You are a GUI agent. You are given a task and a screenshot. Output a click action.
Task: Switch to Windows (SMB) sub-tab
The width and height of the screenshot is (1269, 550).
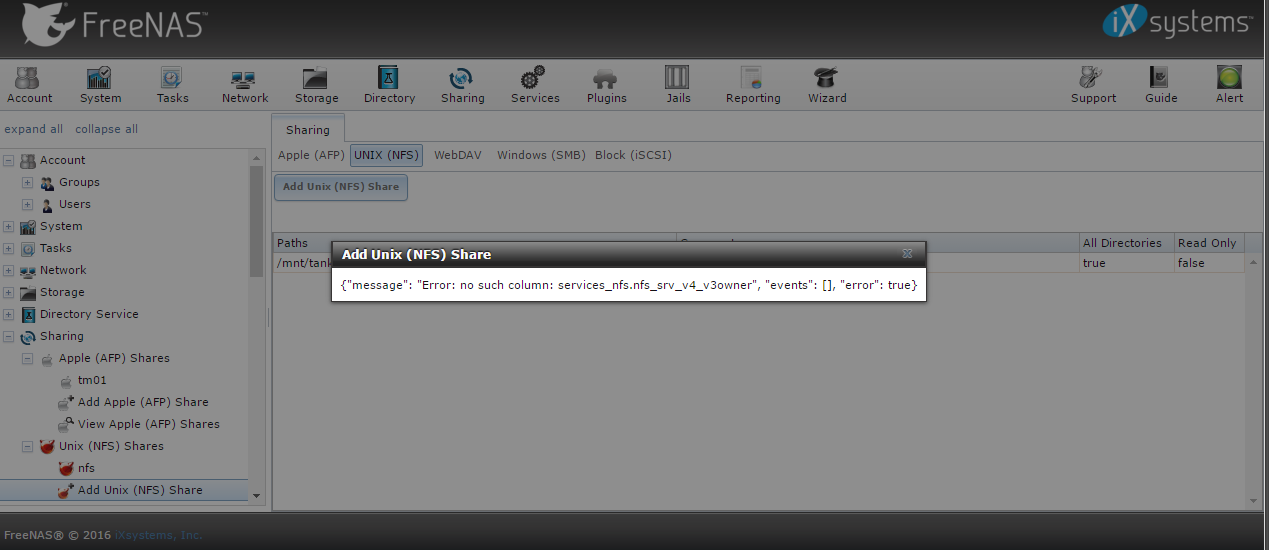[541, 155]
